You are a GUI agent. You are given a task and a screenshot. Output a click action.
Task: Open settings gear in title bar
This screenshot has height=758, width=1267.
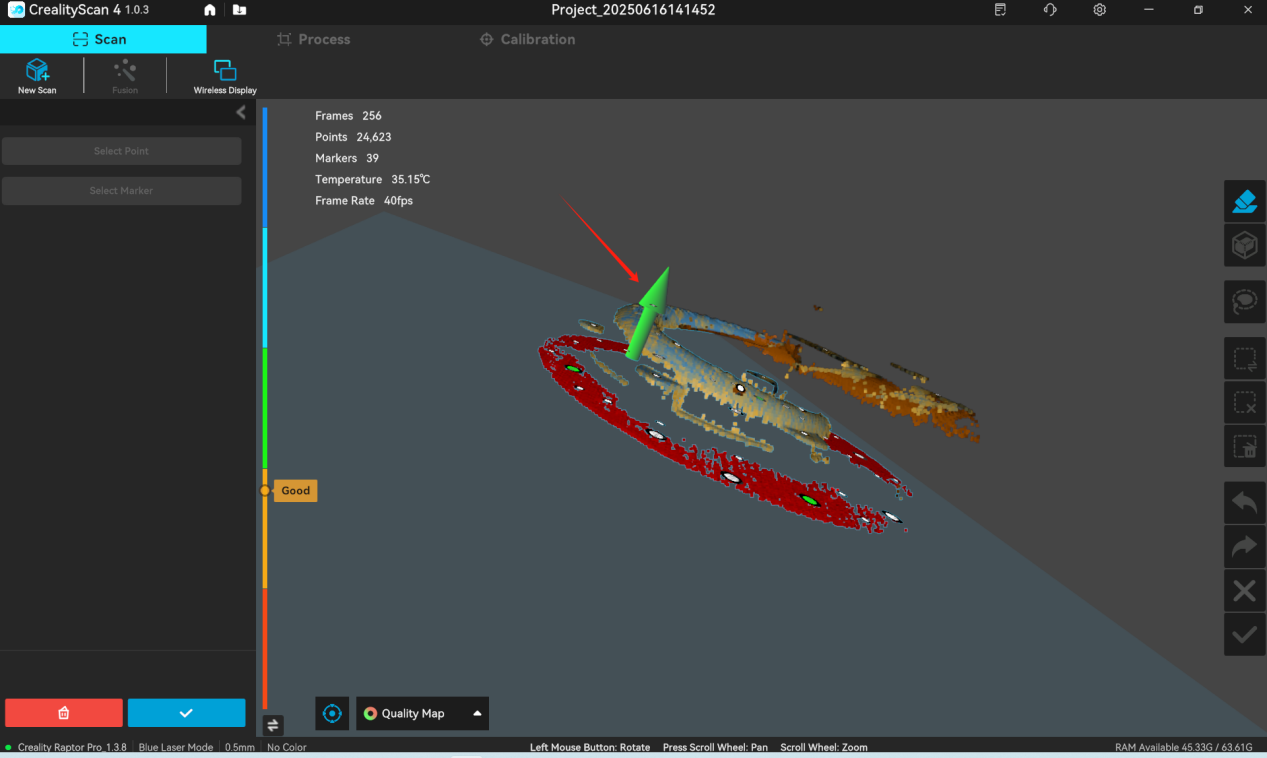click(x=1099, y=10)
